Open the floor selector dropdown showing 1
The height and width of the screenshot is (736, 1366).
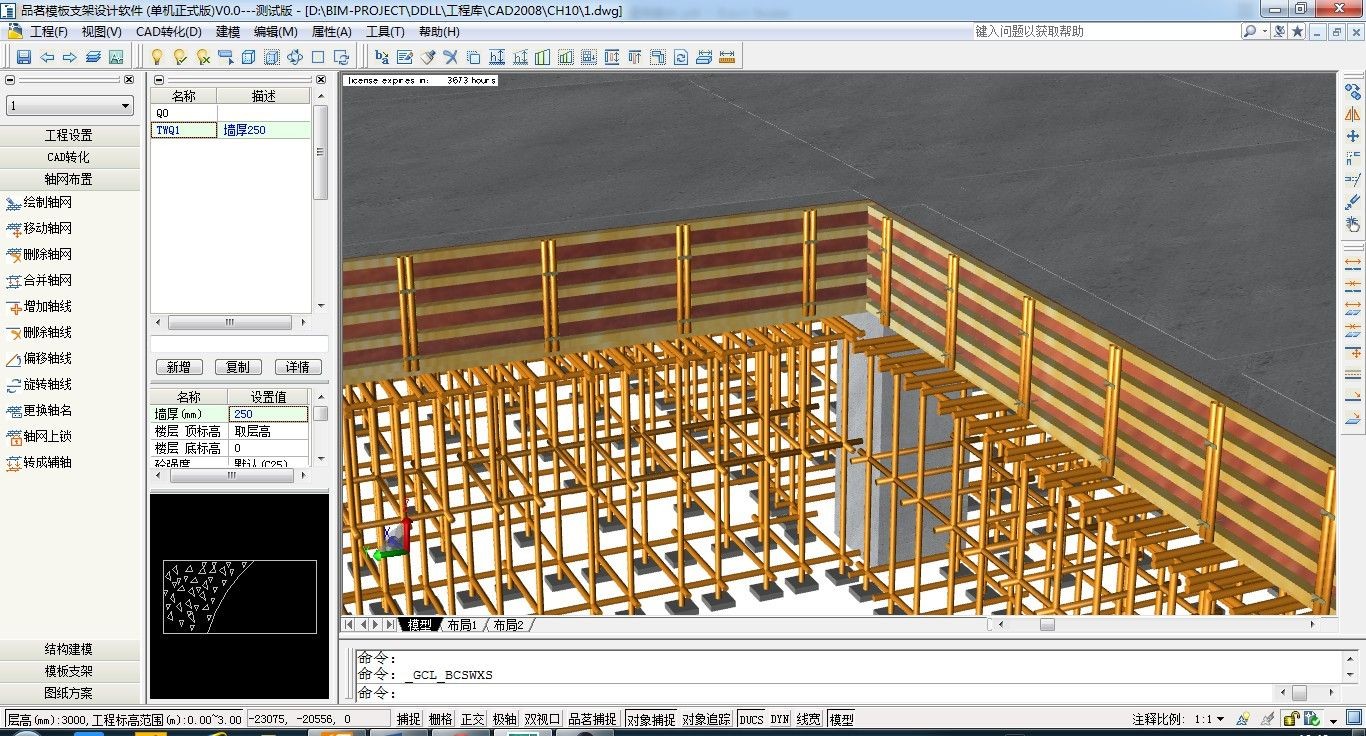(x=70, y=106)
